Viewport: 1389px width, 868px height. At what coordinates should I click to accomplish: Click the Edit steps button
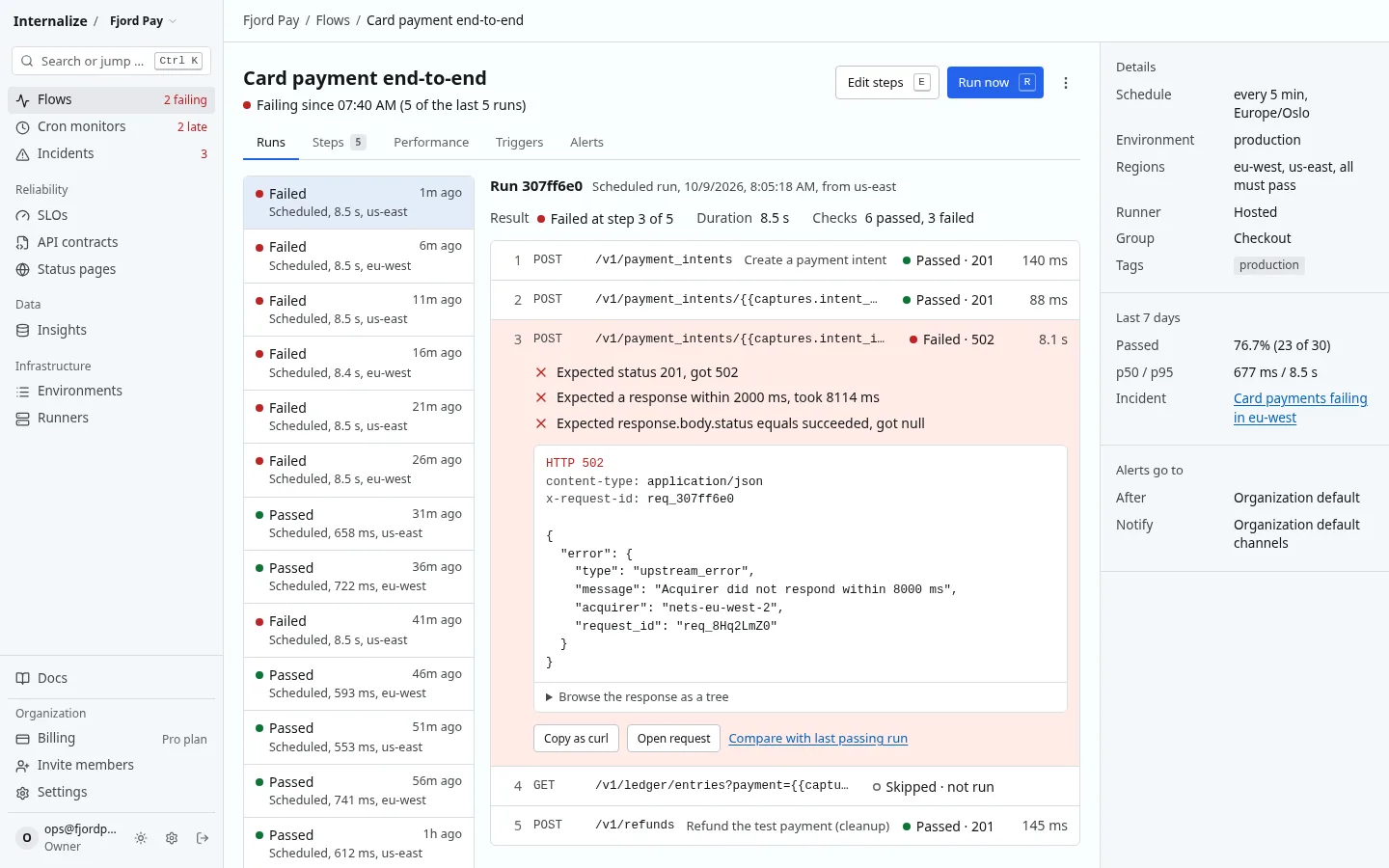887,83
